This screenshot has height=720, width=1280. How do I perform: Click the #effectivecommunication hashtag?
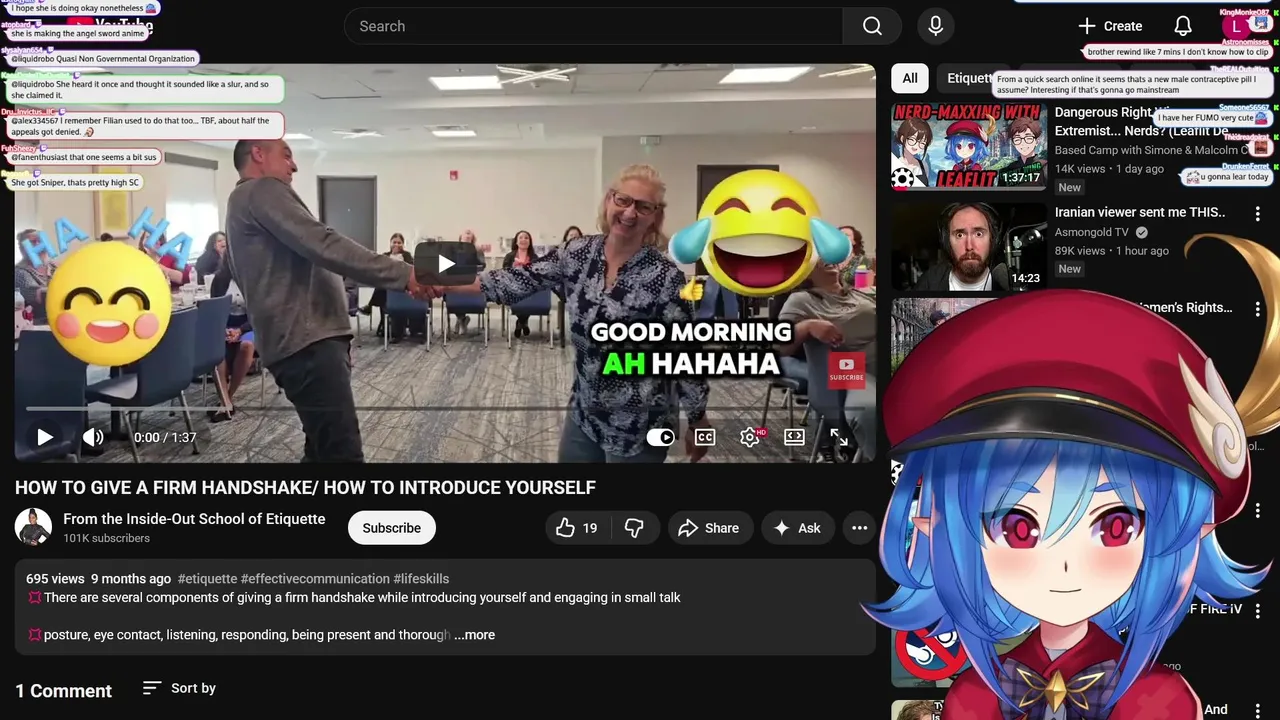coord(315,579)
